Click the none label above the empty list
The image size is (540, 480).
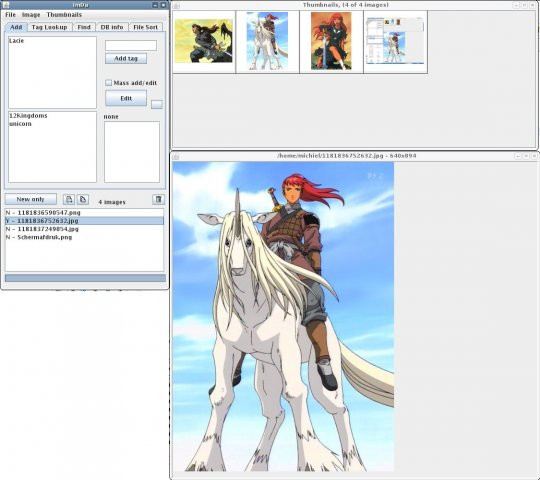pos(111,117)
